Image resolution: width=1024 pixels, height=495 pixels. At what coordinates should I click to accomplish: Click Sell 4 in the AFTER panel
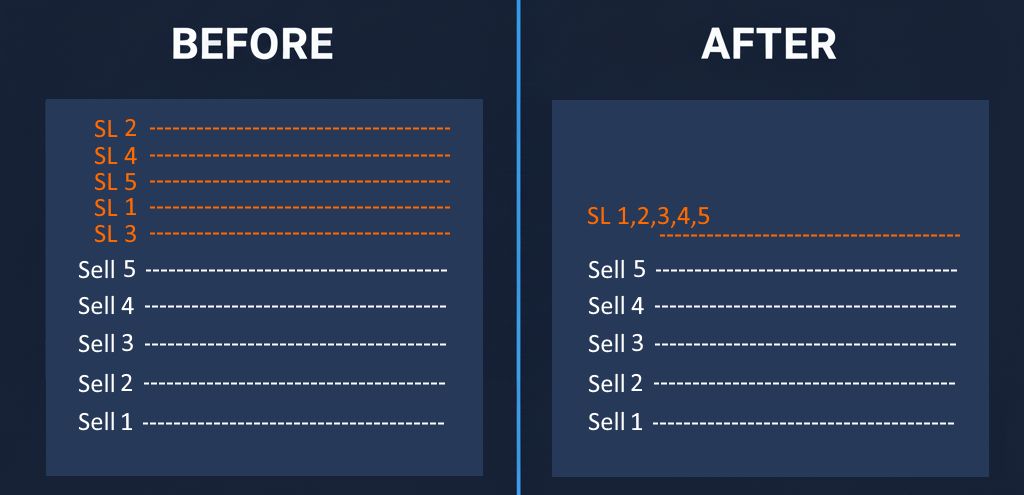coord(616,305)
